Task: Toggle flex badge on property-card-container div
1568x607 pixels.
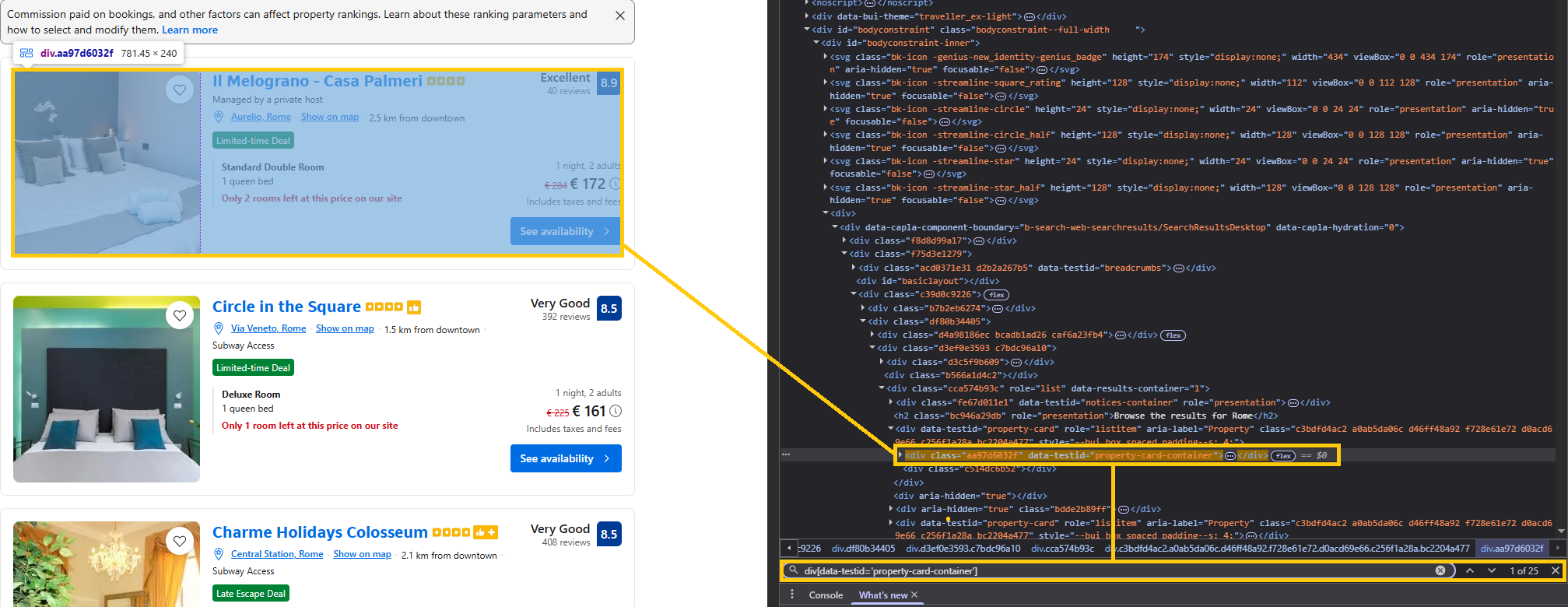Action: 1283,456
